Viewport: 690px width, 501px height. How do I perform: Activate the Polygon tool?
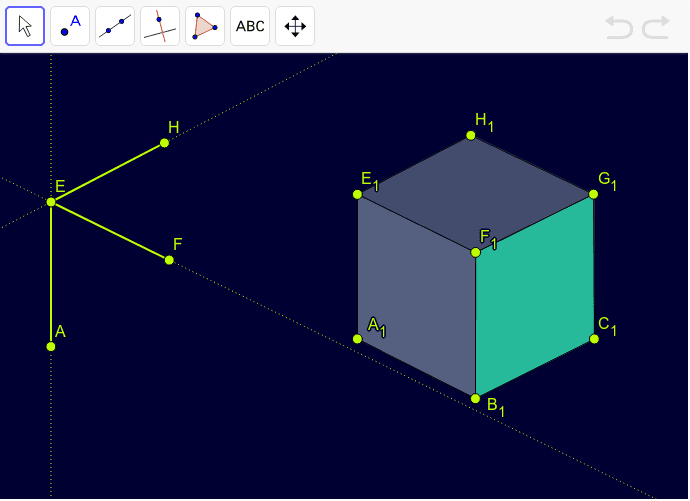tap(205, 26)
